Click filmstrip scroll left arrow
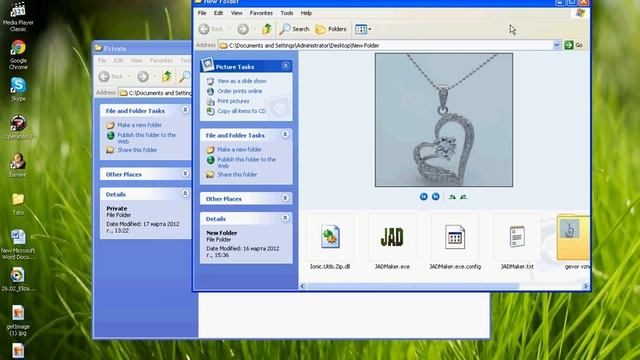Viewport: 640px width, 360px height. click(x=302, y=286)
